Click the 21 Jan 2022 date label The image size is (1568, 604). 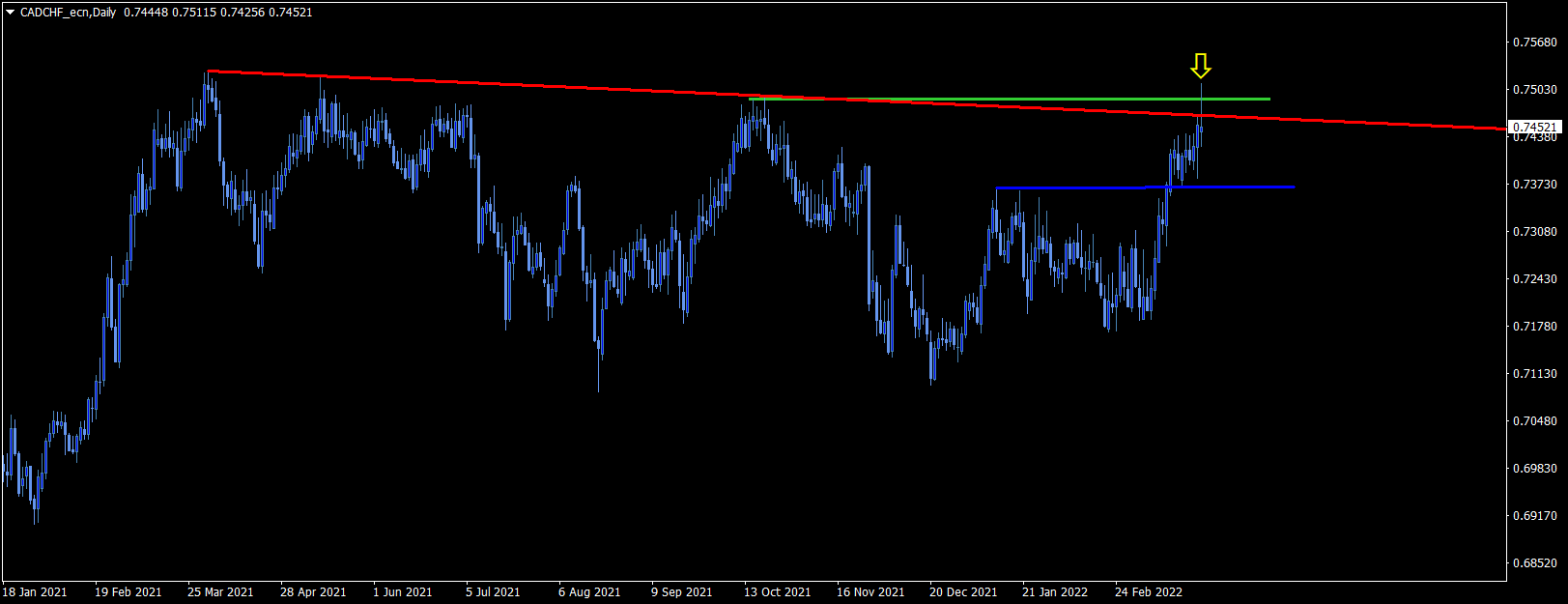tap(1055, 592)
